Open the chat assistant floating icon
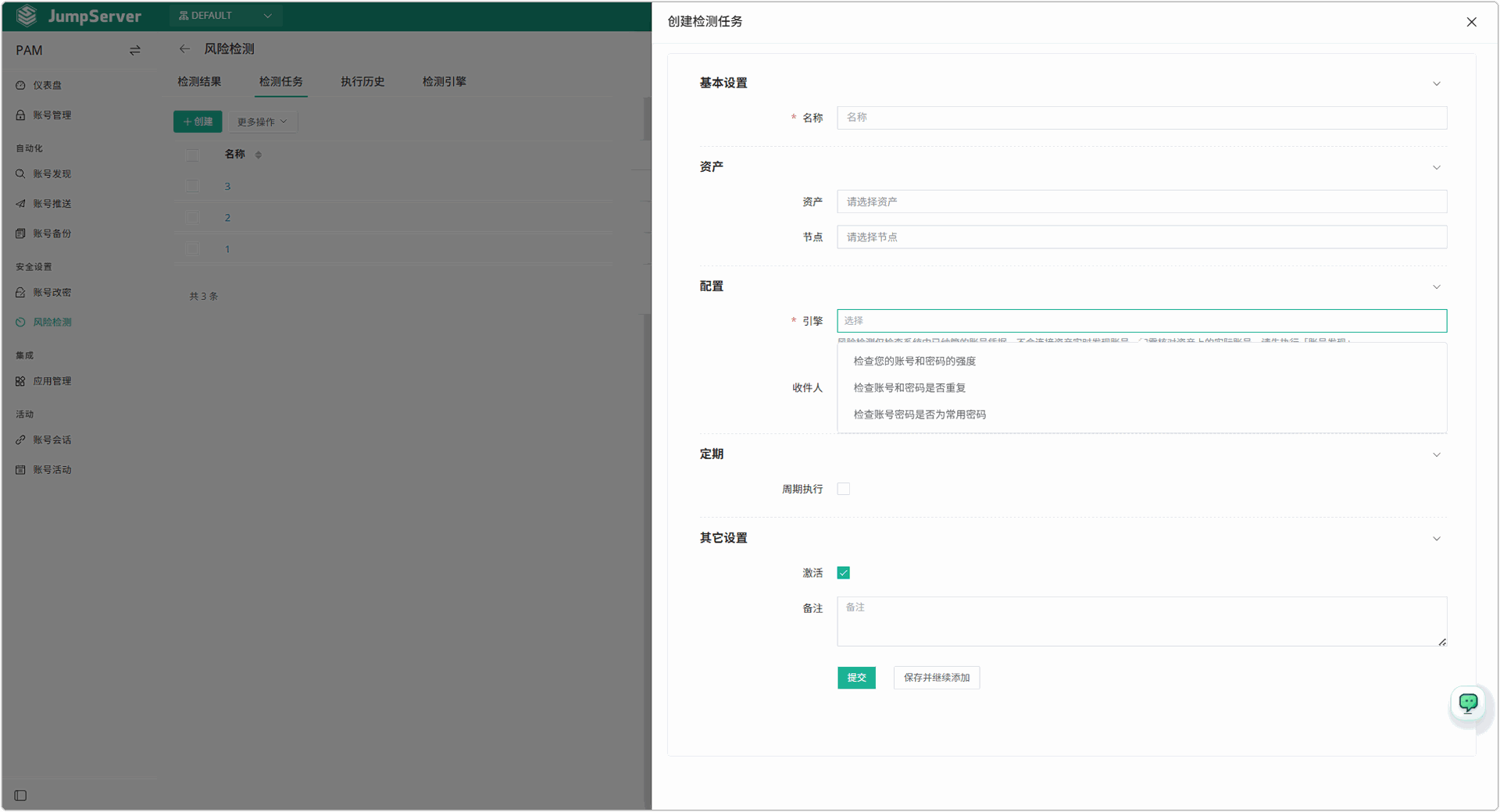1500x812 pixels. tap(1469, 703)
